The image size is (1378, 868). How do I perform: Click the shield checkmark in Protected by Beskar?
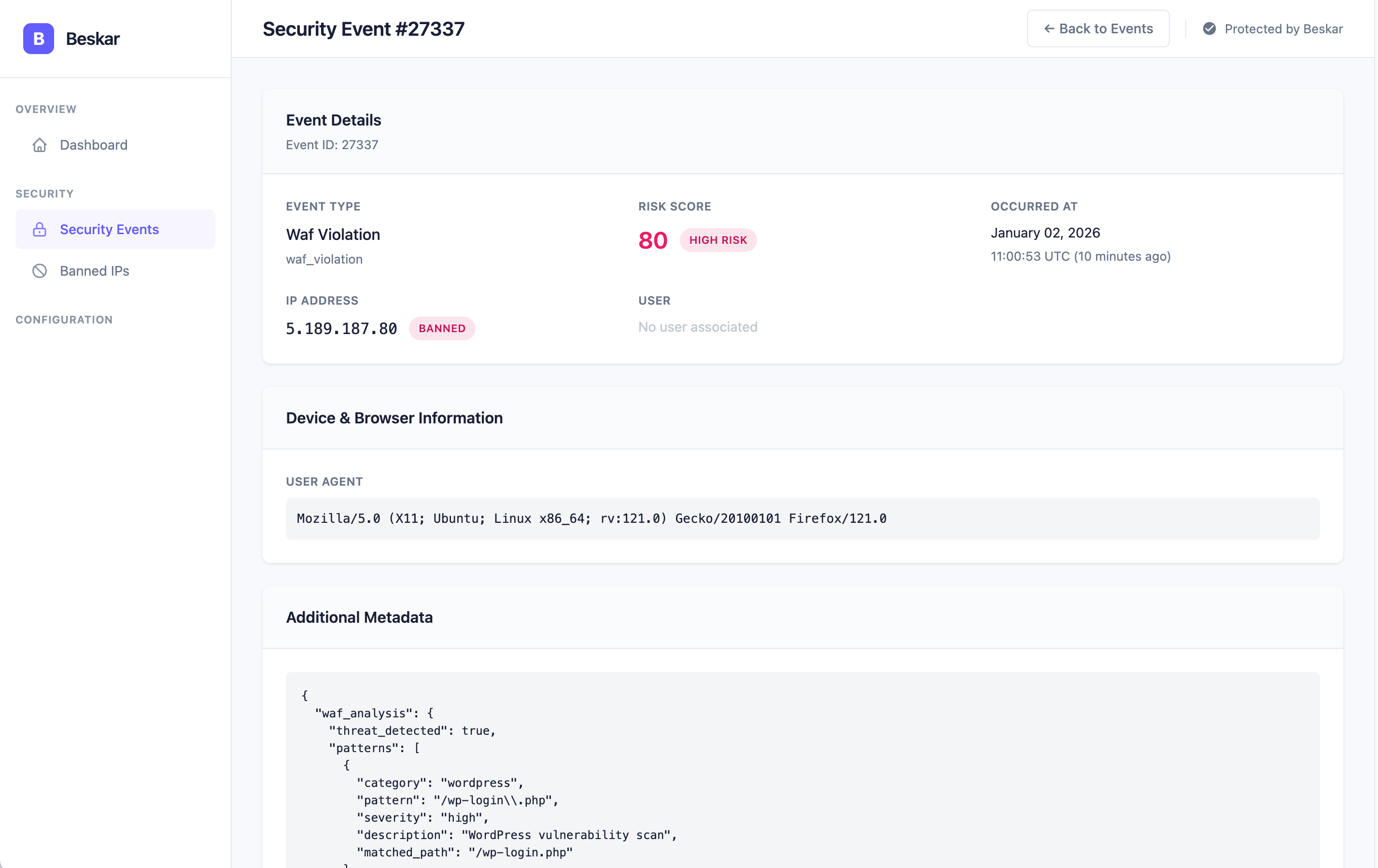click(x=1209, y=28)
